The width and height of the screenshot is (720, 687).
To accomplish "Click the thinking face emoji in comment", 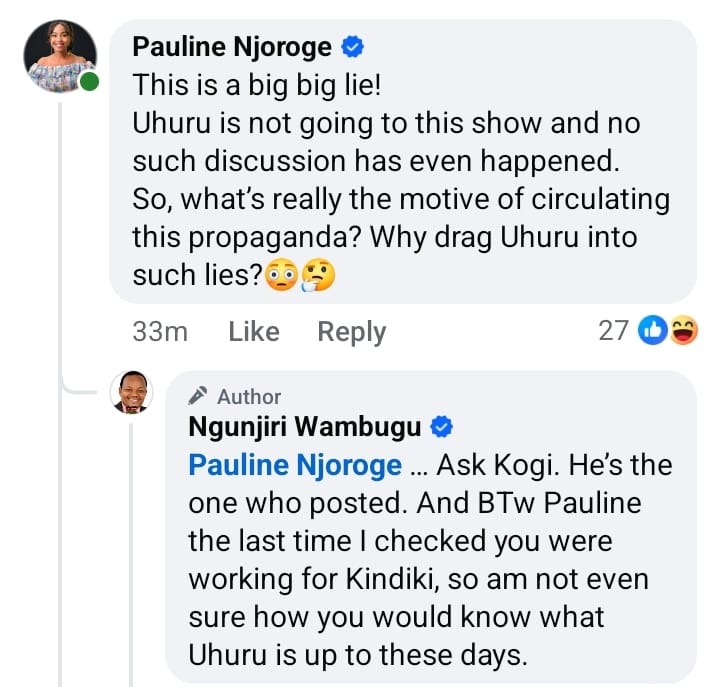I will (319, 276).
